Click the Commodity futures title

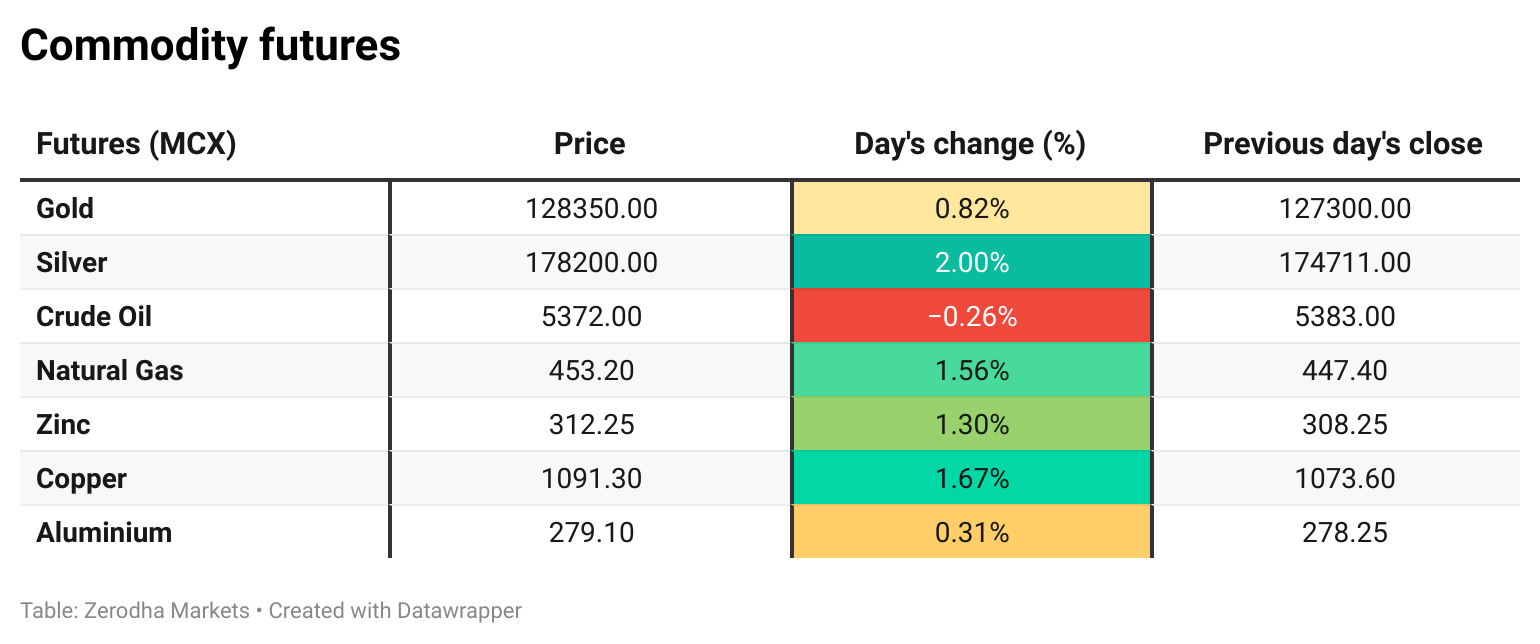tap(210, 46)
